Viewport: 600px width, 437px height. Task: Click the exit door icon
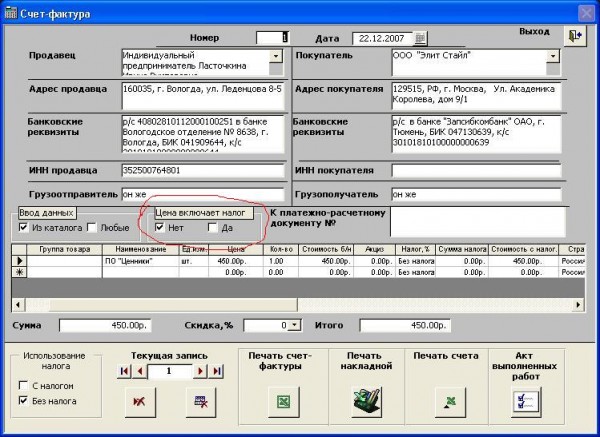pos(573,35)
